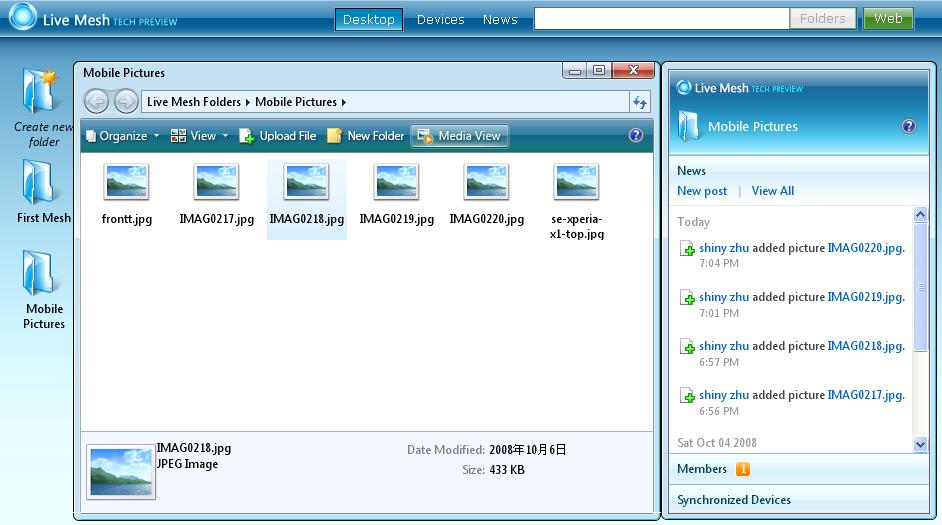The width and height of the screenshot is (942, 525).
Task: Expand the Synchronized Devices section
Action: pos(798,500)
